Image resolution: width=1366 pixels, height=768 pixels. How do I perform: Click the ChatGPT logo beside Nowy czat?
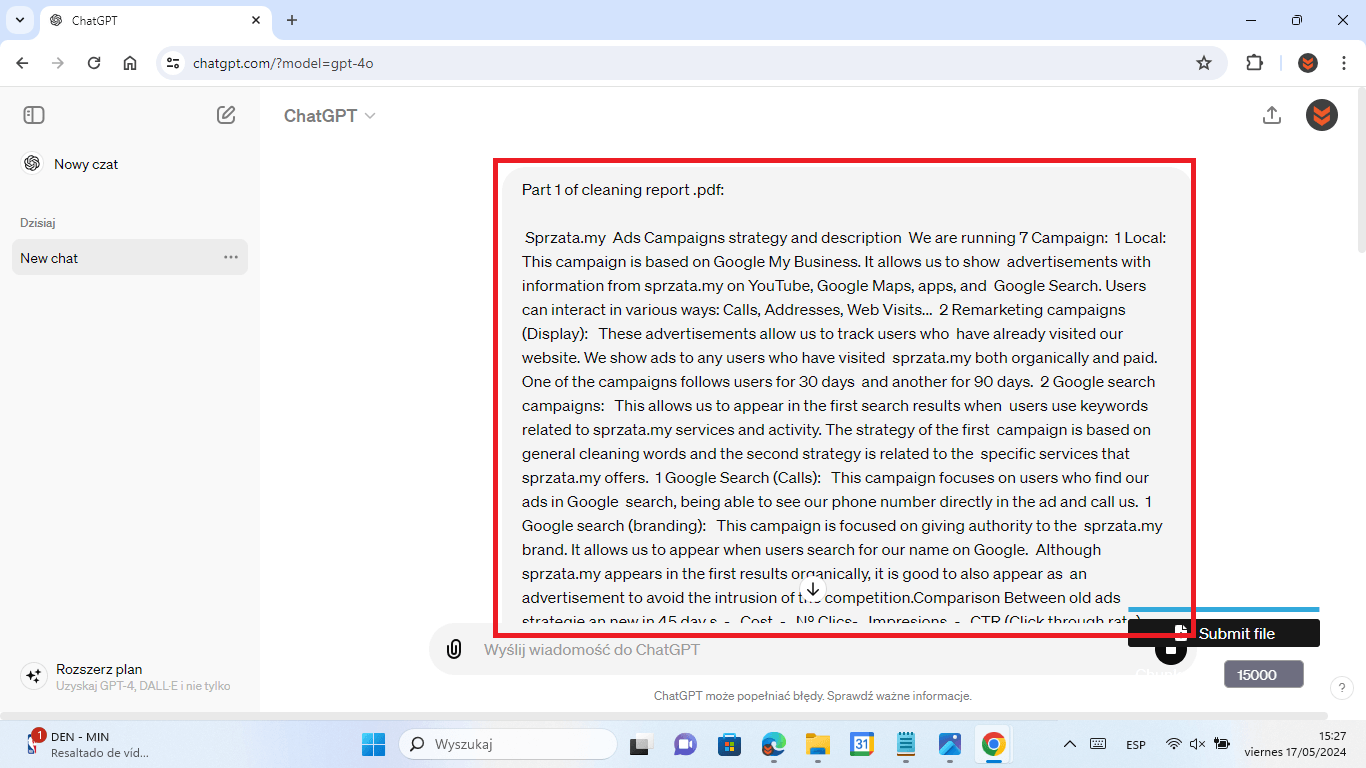[32, 163]
